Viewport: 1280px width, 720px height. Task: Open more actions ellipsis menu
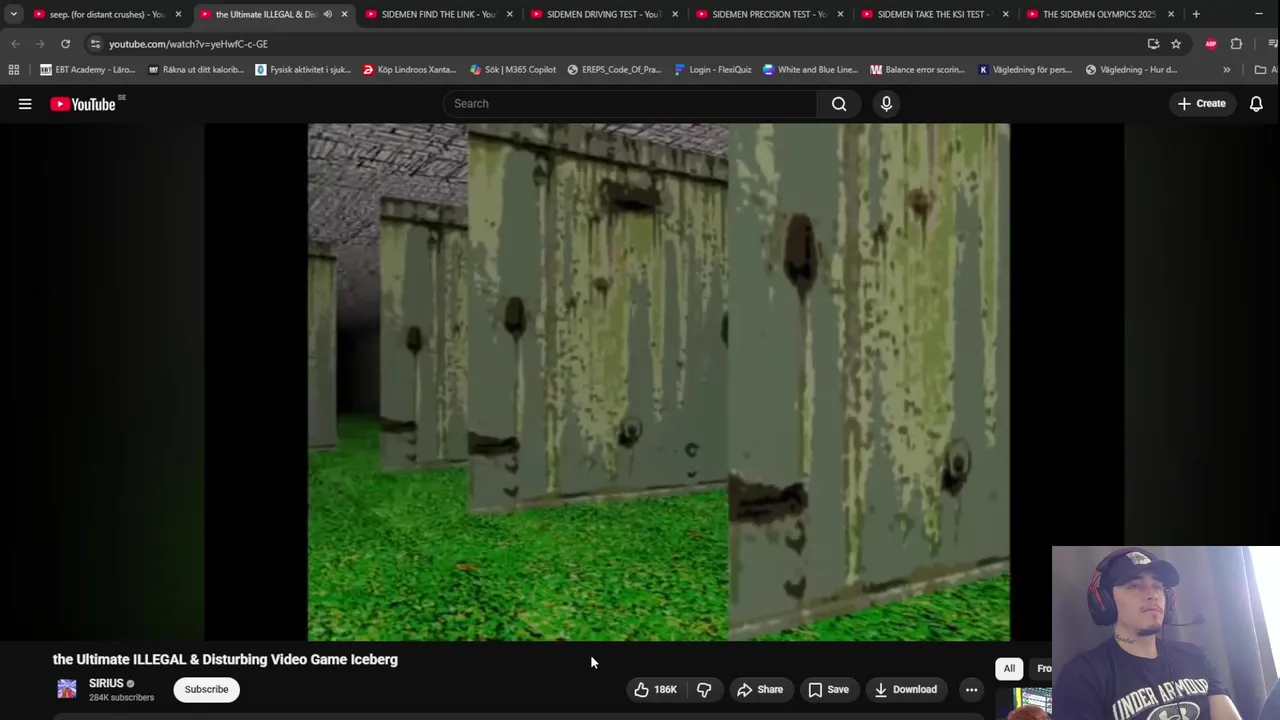[x=971, y=689]
